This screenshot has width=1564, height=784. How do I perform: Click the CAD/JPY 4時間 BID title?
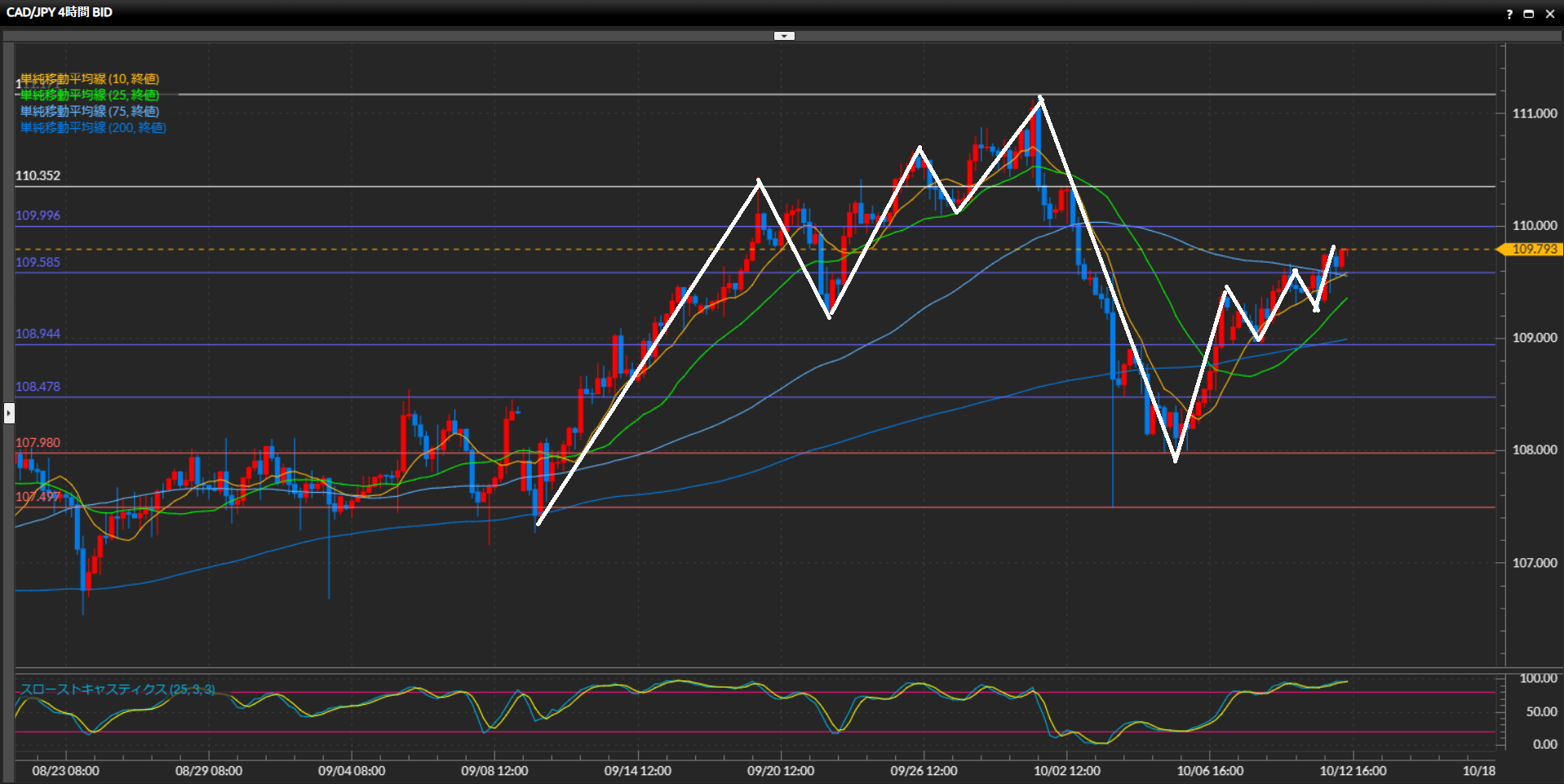[60, 12]
